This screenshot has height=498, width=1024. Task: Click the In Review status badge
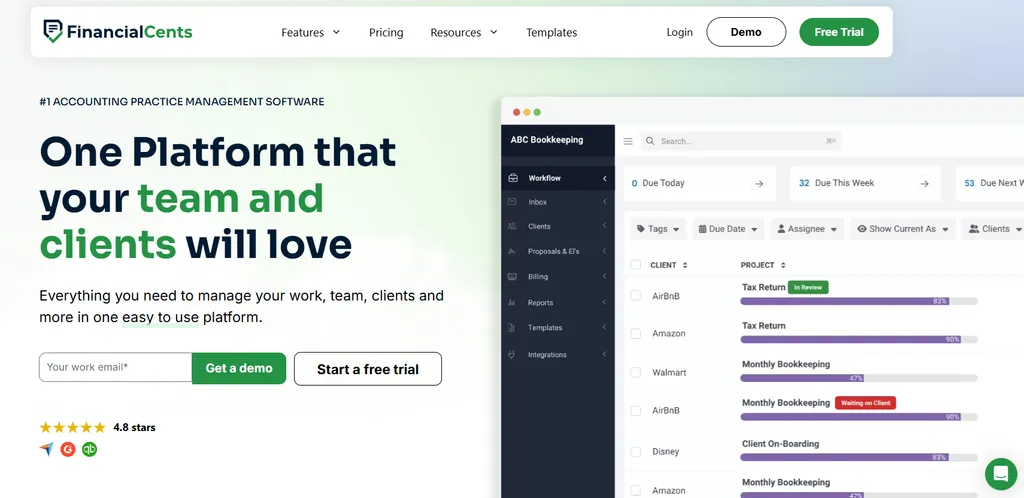[808, 287]
